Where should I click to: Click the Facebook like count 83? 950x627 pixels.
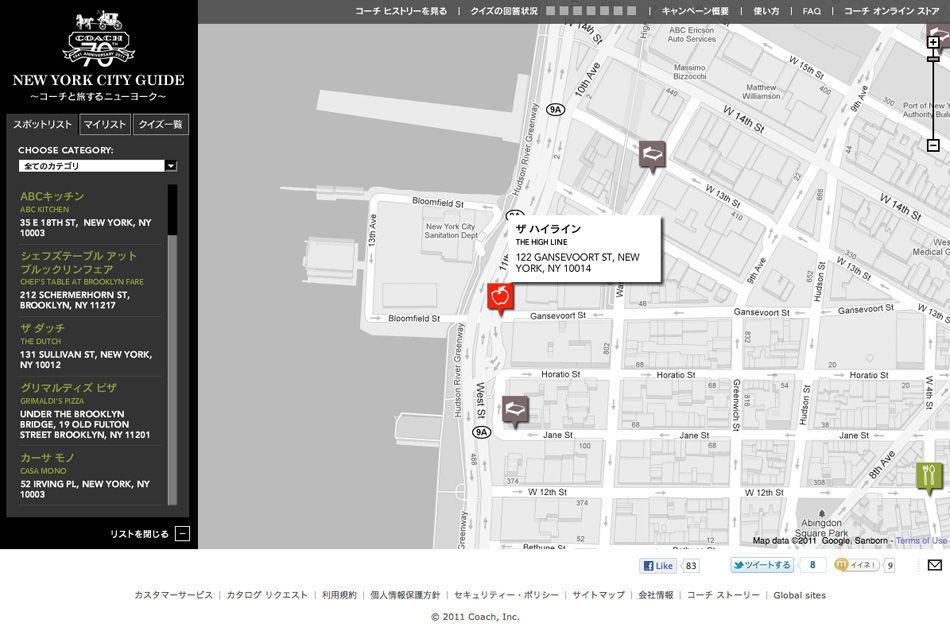tap(691, 566)
